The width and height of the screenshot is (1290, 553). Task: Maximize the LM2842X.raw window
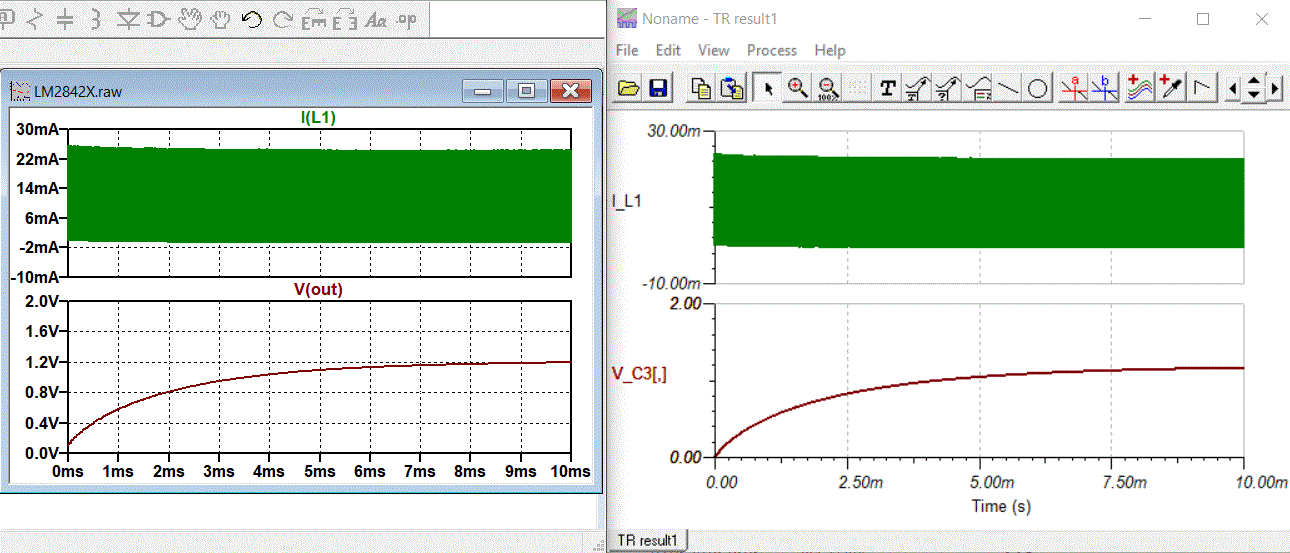click(526, 91)
